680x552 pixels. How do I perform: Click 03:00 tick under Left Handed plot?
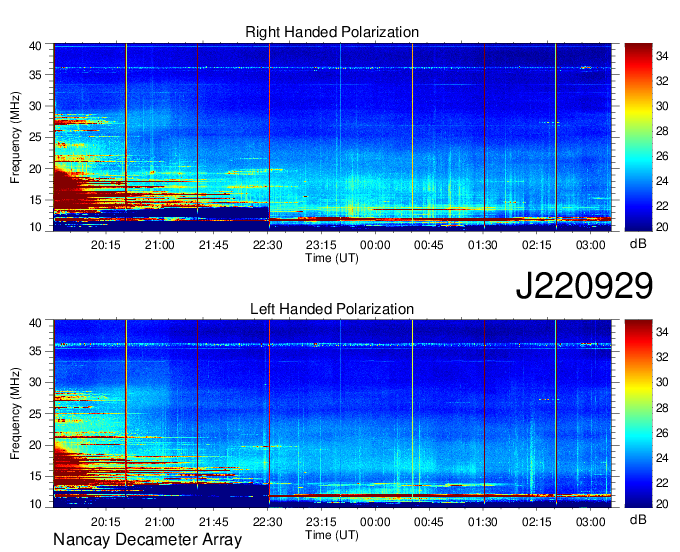pos(591,522)
